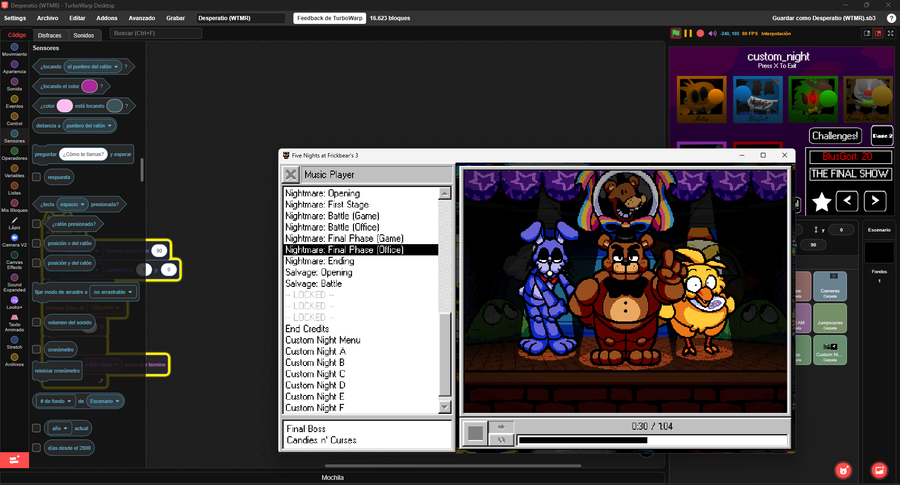900x485 pixels.
Task: Toggle the ¿ratón presionado? checkbox
Action: (36, 224)
